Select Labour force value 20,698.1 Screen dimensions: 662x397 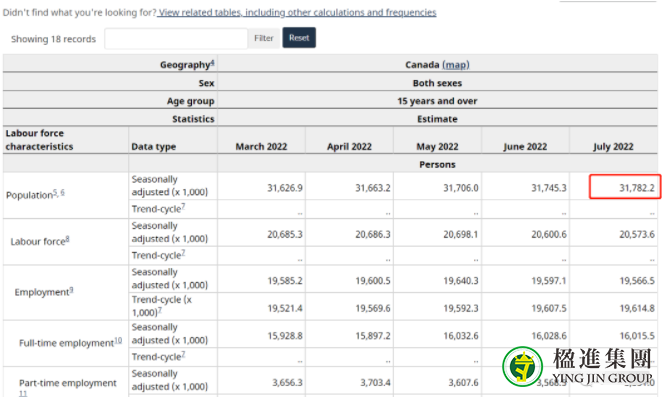(461, 234)
